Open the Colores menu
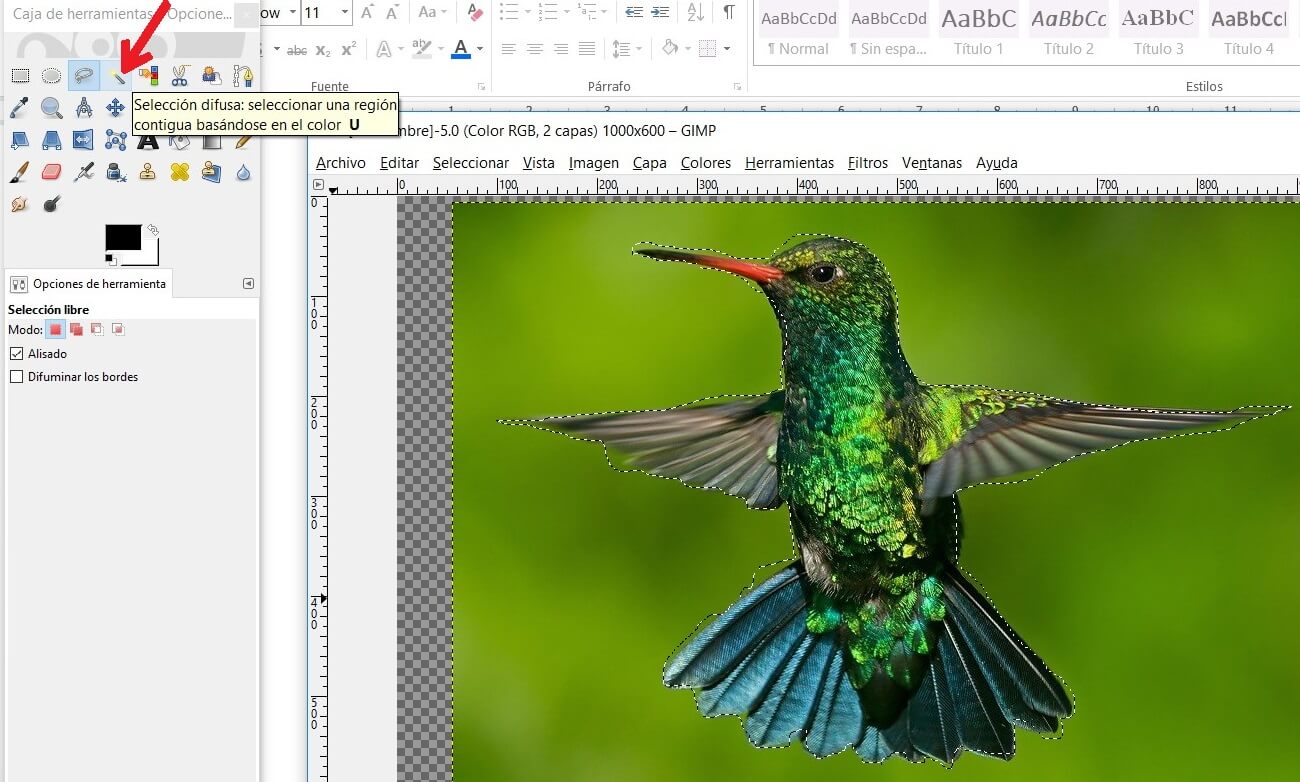The width and height of the screenshot is (1300, 782). [706, 163]
